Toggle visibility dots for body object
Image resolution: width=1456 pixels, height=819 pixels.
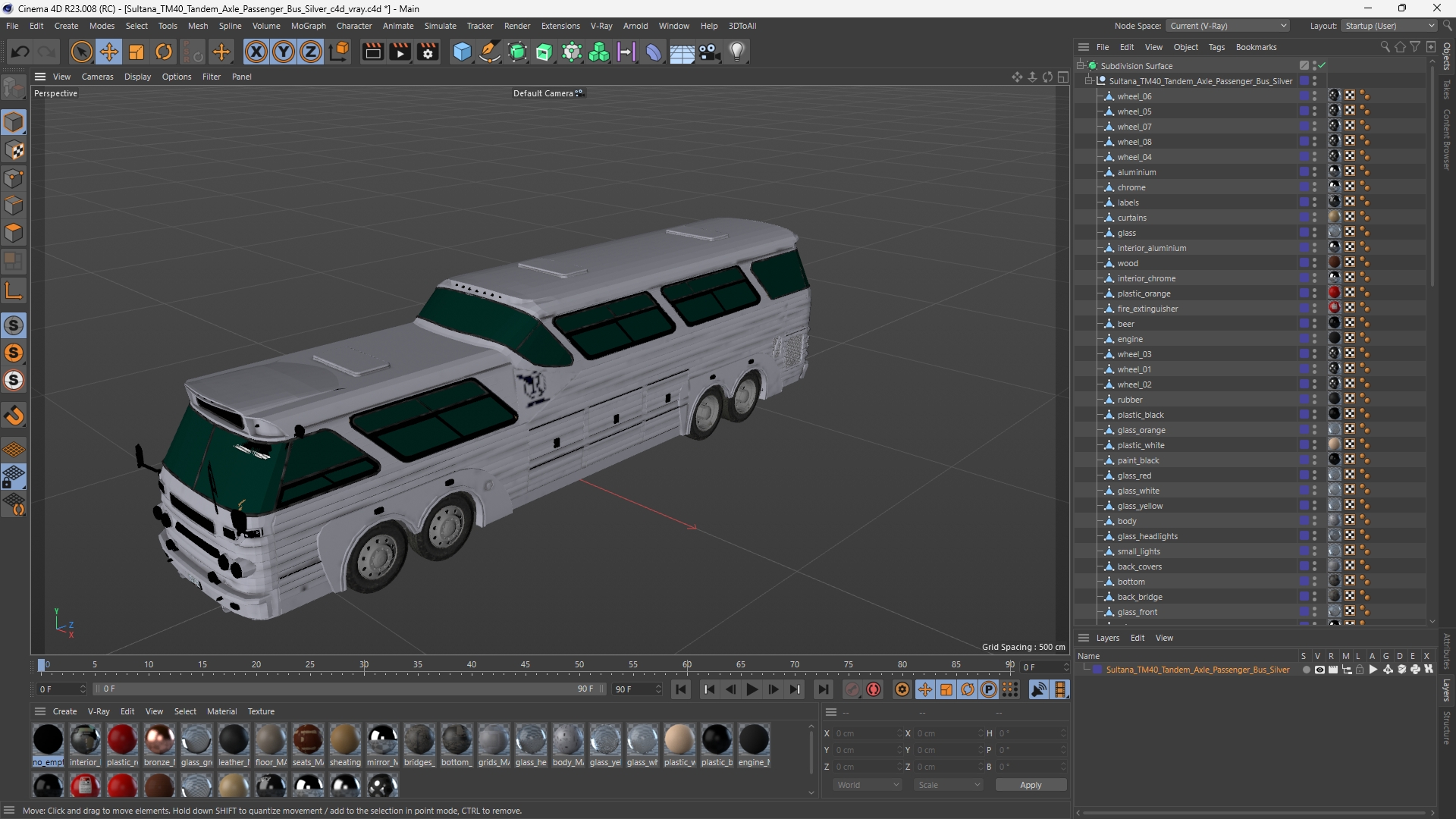[1314, 521]
